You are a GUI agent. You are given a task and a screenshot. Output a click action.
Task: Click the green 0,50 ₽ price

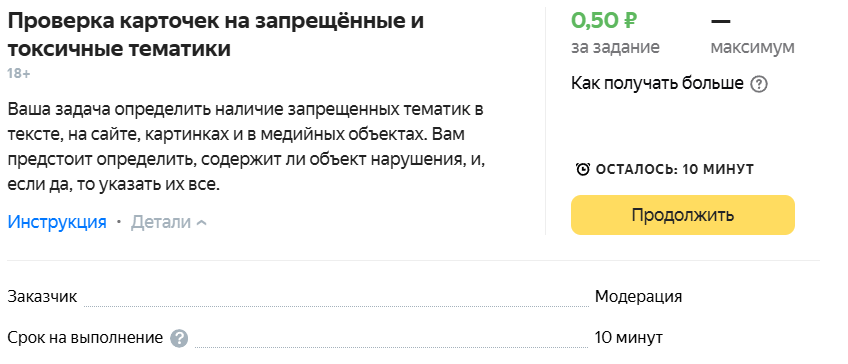pyautogui.click(x=604, y=21)
